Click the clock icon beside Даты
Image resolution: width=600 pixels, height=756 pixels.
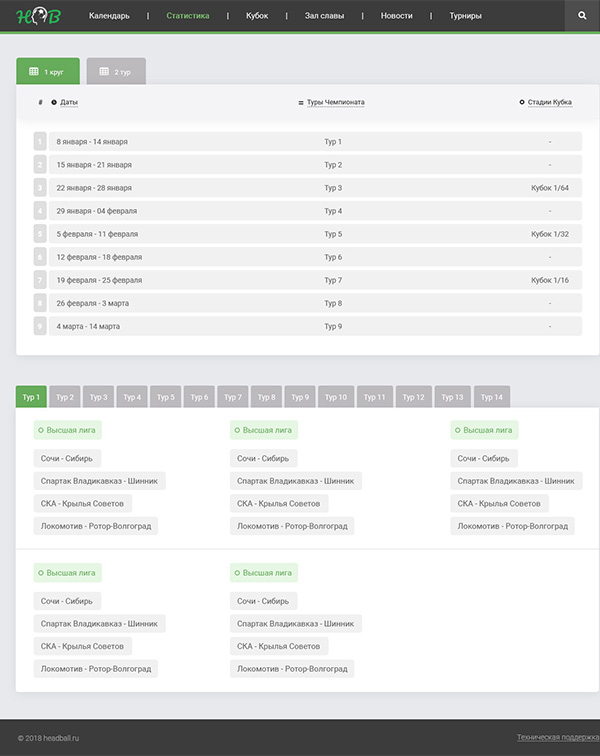[x=54, y=102]
